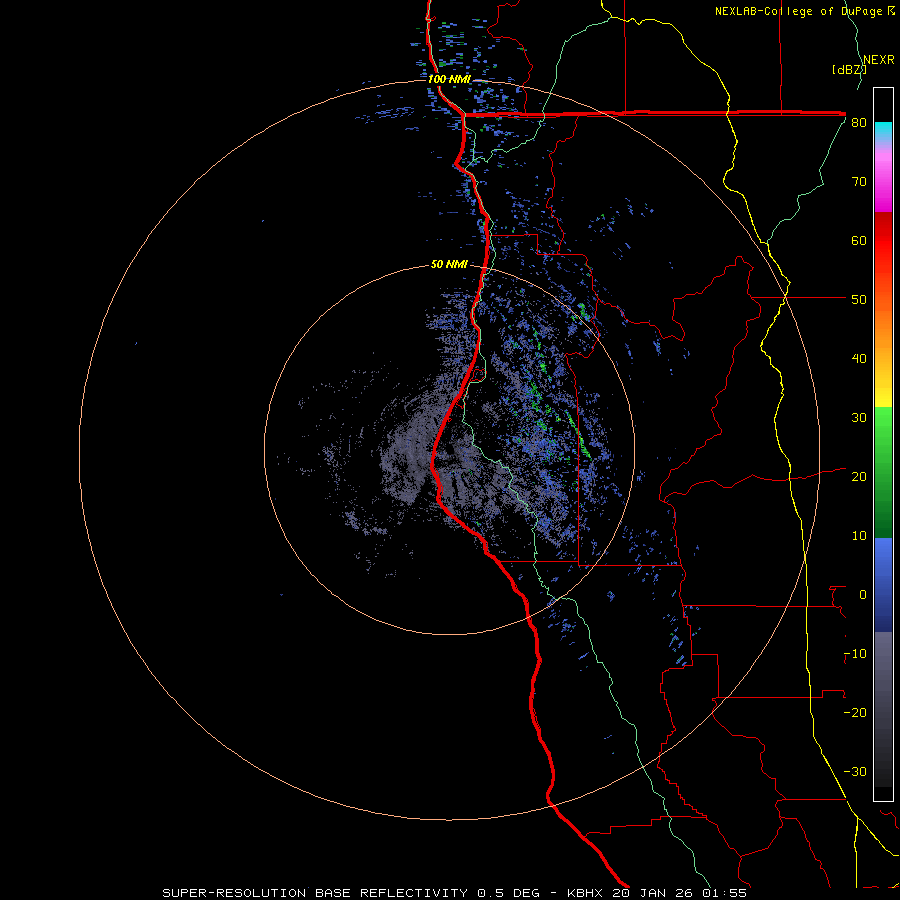The image size is (900, 900).
Task: Click the 70 value on the dBZ scale
Action: (x=859, y=182)
